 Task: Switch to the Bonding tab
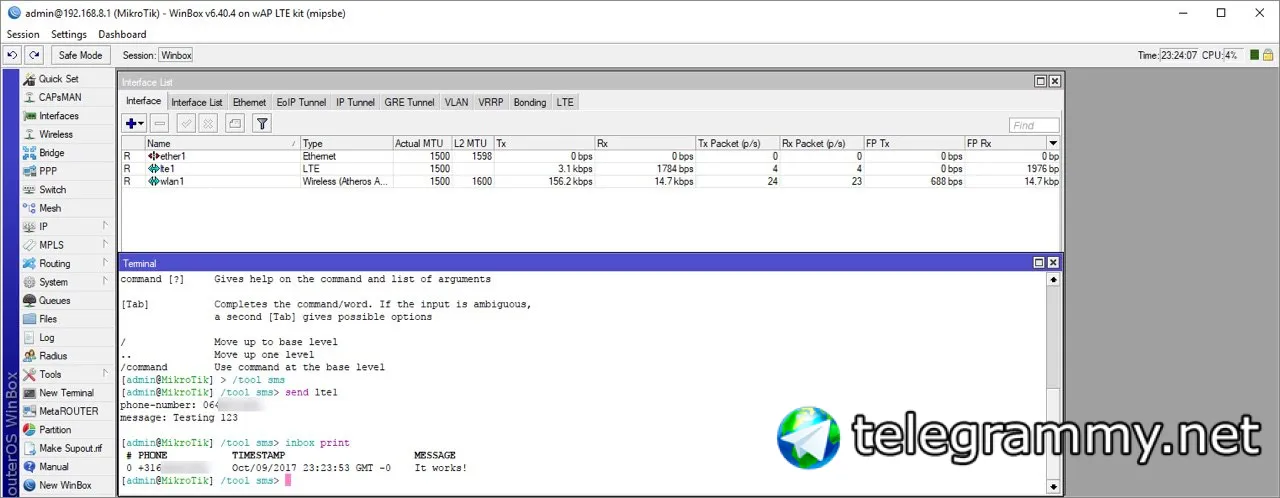(x=530, y=102)
